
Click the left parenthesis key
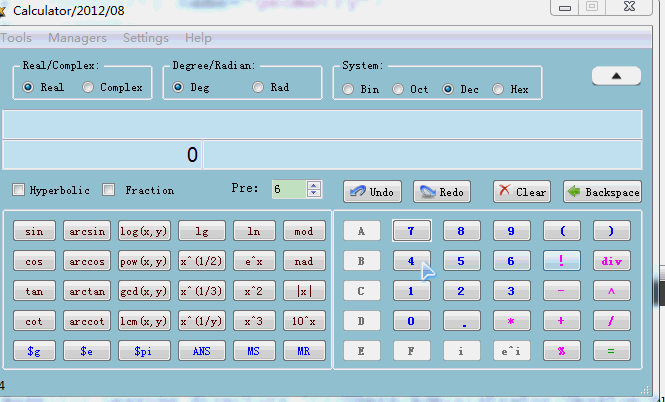click(562, 231)
